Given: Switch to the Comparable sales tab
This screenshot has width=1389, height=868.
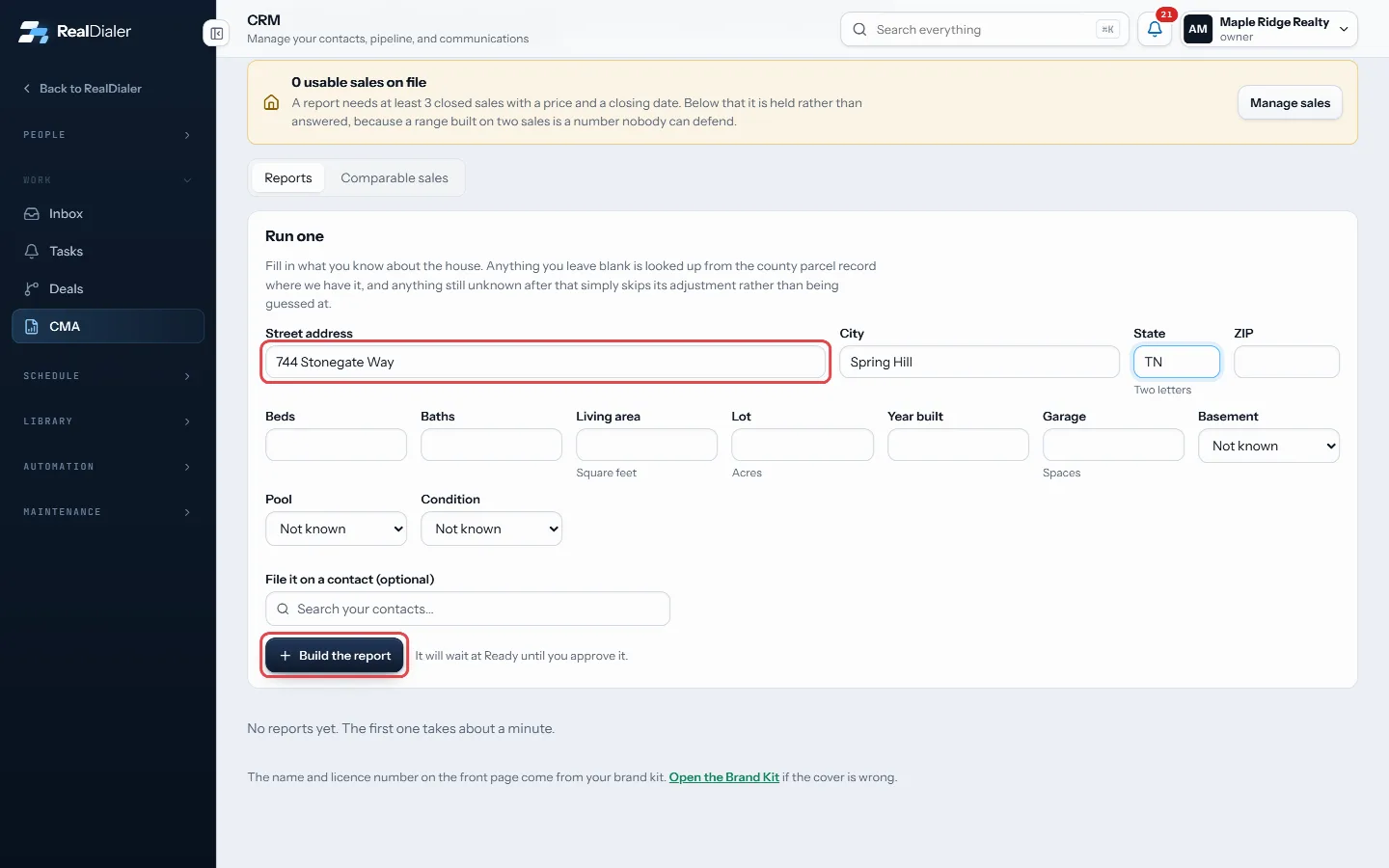Looking at the screenshot, I should tap(395, 178).
